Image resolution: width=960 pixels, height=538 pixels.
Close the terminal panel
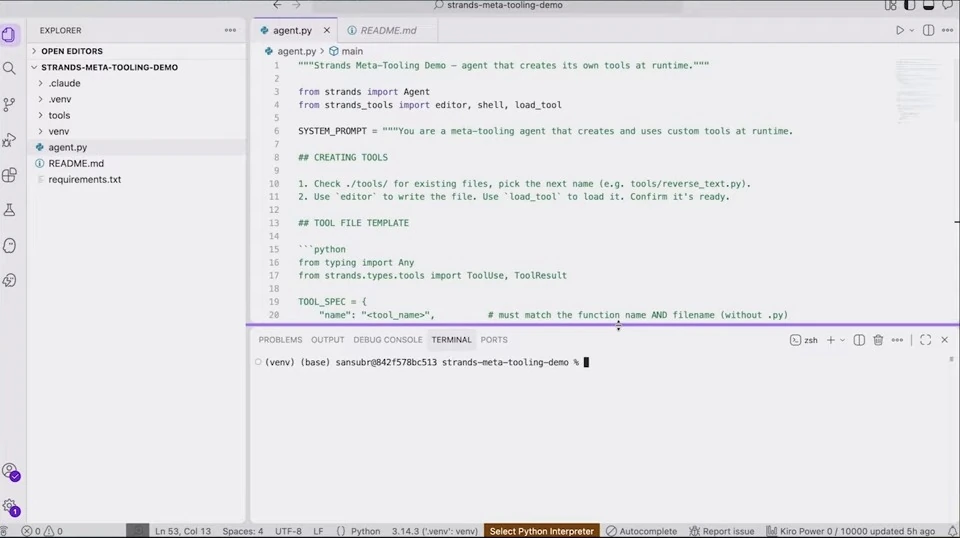pyautogui.click(x=945, y=340)
